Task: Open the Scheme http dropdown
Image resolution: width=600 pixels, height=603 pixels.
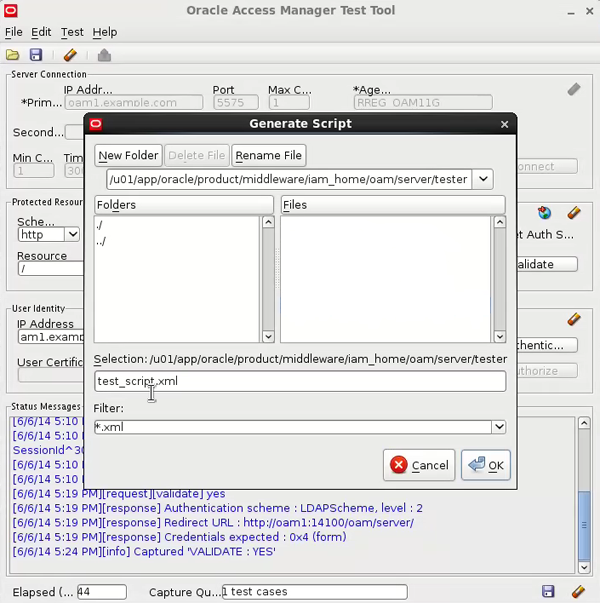Action: click(72, 234)
